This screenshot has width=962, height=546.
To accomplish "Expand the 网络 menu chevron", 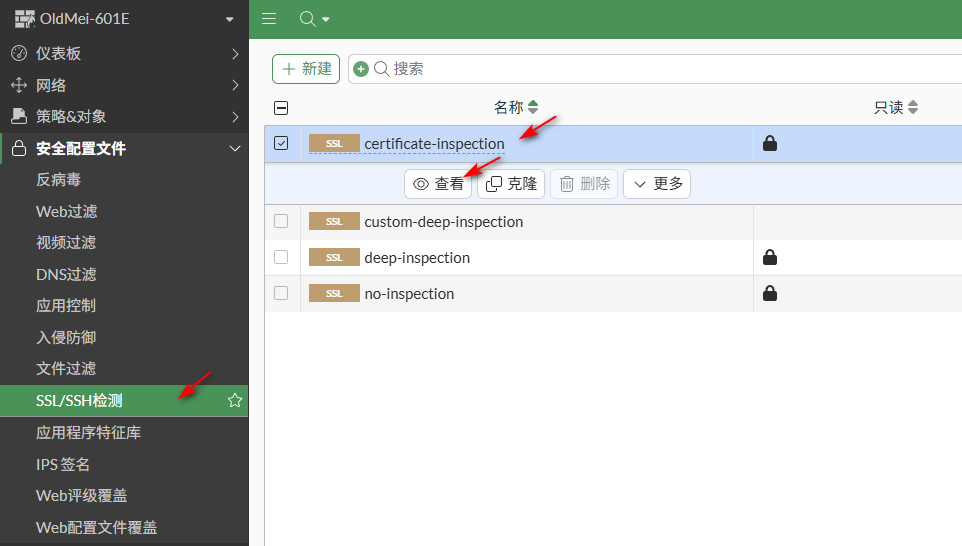I will 235,85.
